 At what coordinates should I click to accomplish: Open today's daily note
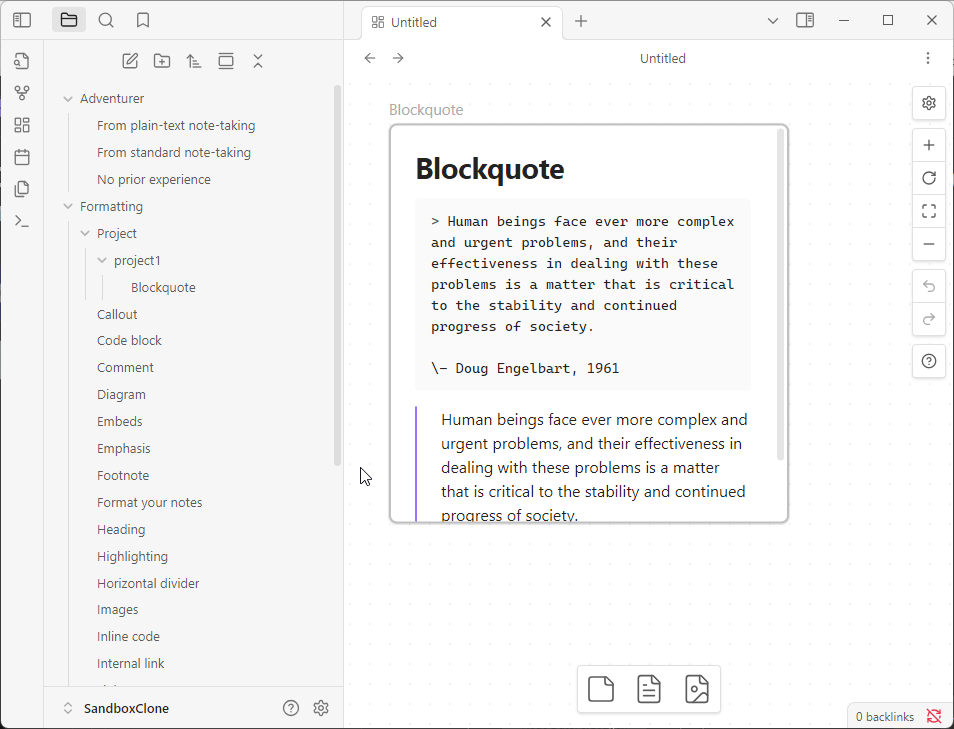[22, 157]
